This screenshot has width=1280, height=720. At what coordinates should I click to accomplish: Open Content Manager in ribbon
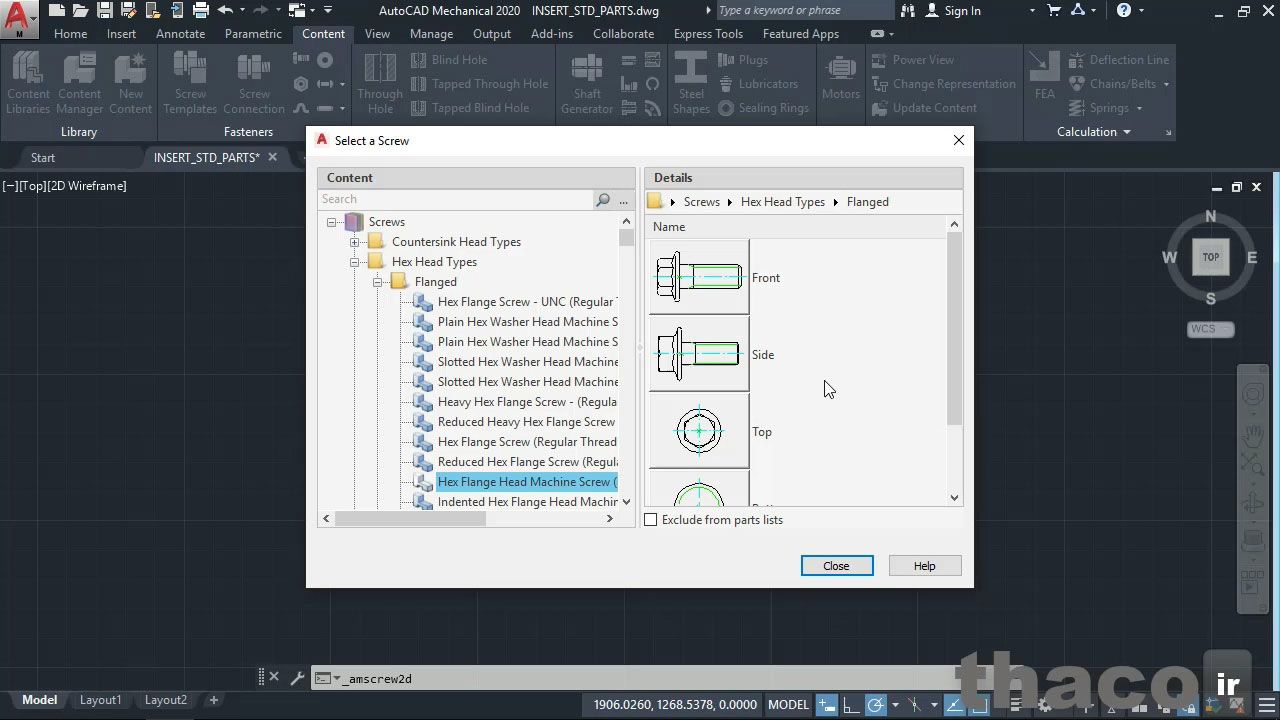click(x=79, y=82)
